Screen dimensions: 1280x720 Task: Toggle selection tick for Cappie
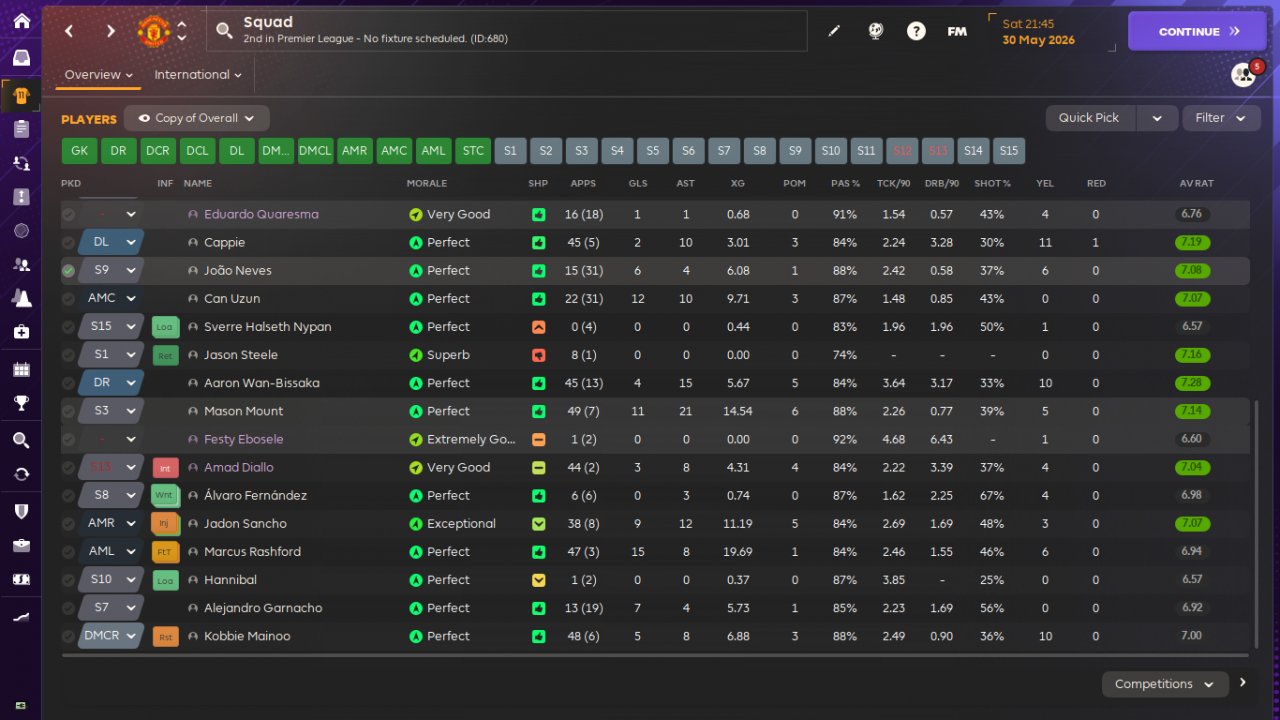pyautogui.click(x=68, y=243)
